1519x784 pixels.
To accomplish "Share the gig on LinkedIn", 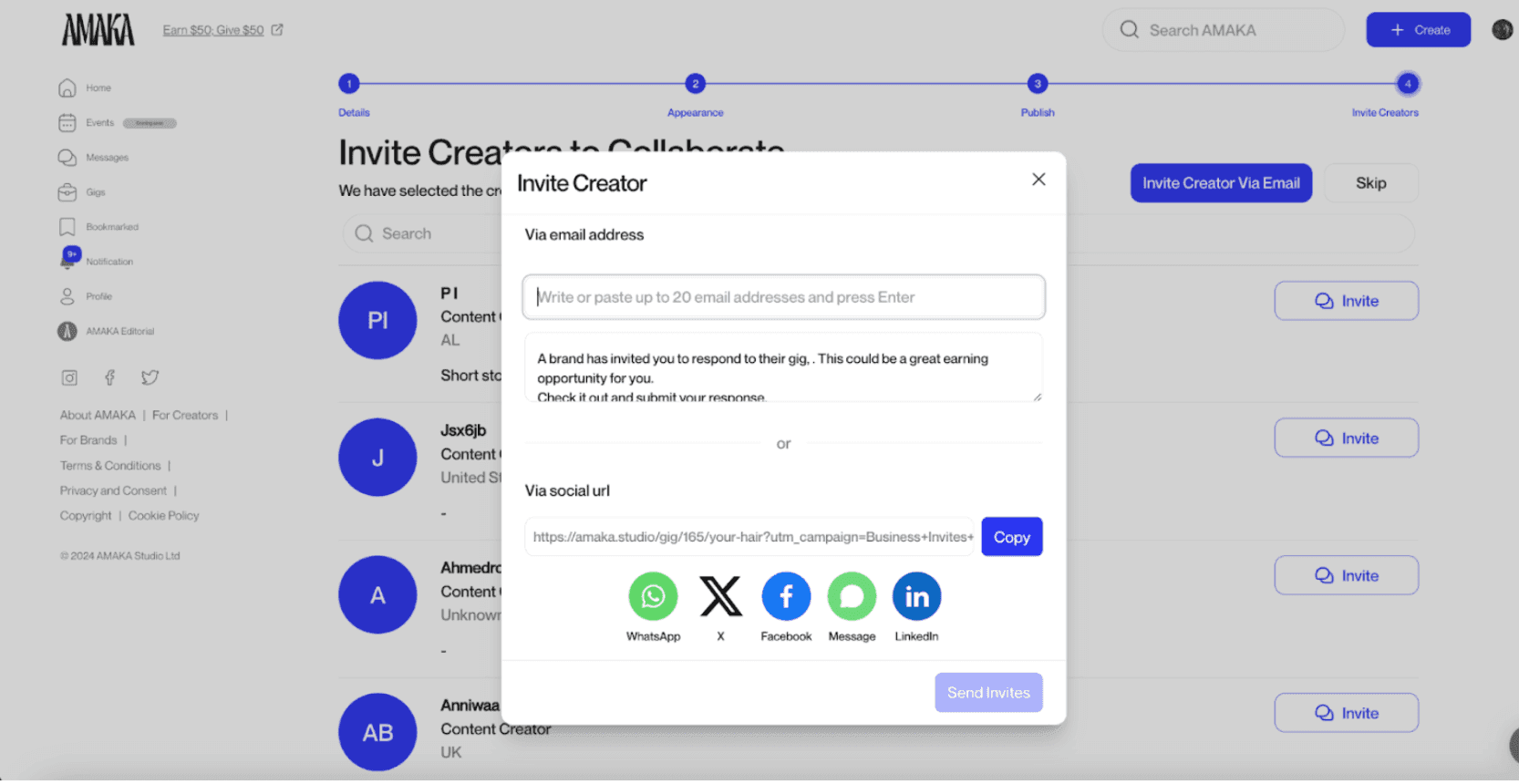I will click(916, 597).
